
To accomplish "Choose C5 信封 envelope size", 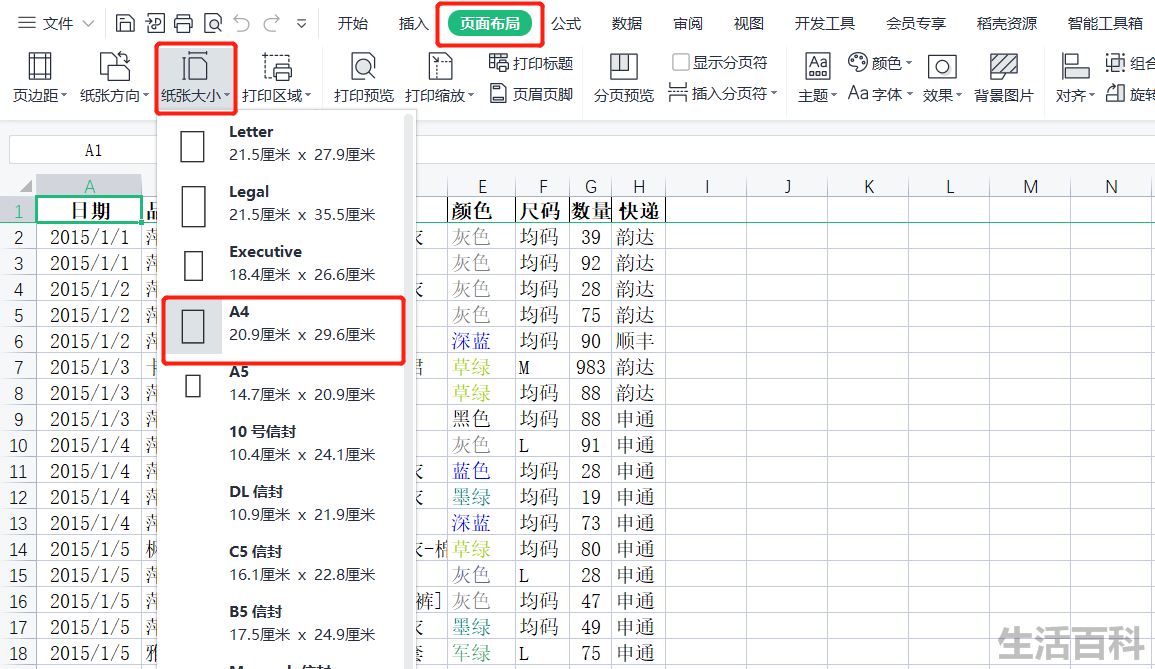I will (x=284, y=563).
